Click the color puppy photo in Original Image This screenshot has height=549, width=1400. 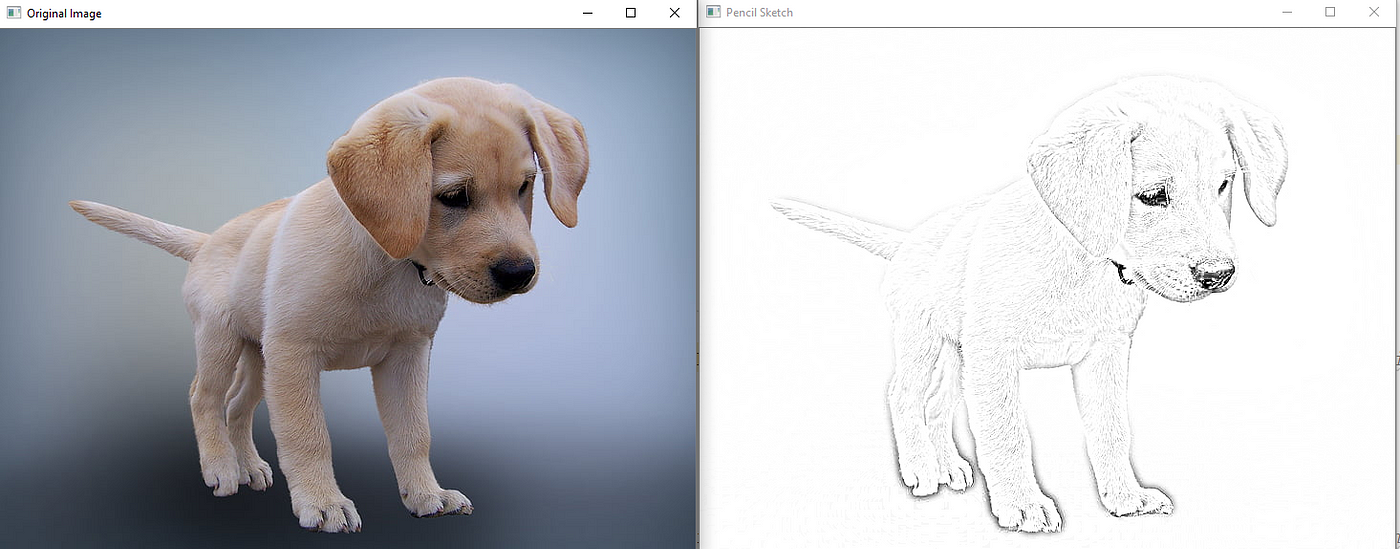pos(348,288)
